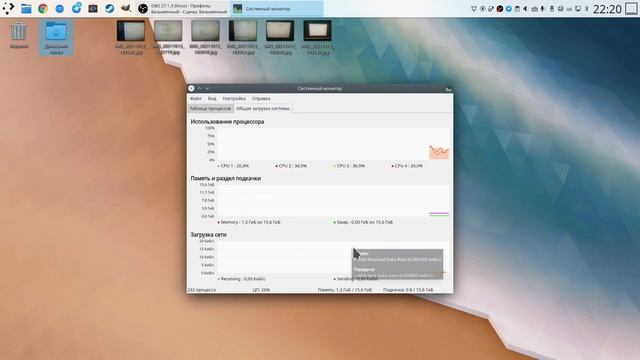Open the volume speaker tray icon
The image size is (640, 360).
[x=525, y=9]
